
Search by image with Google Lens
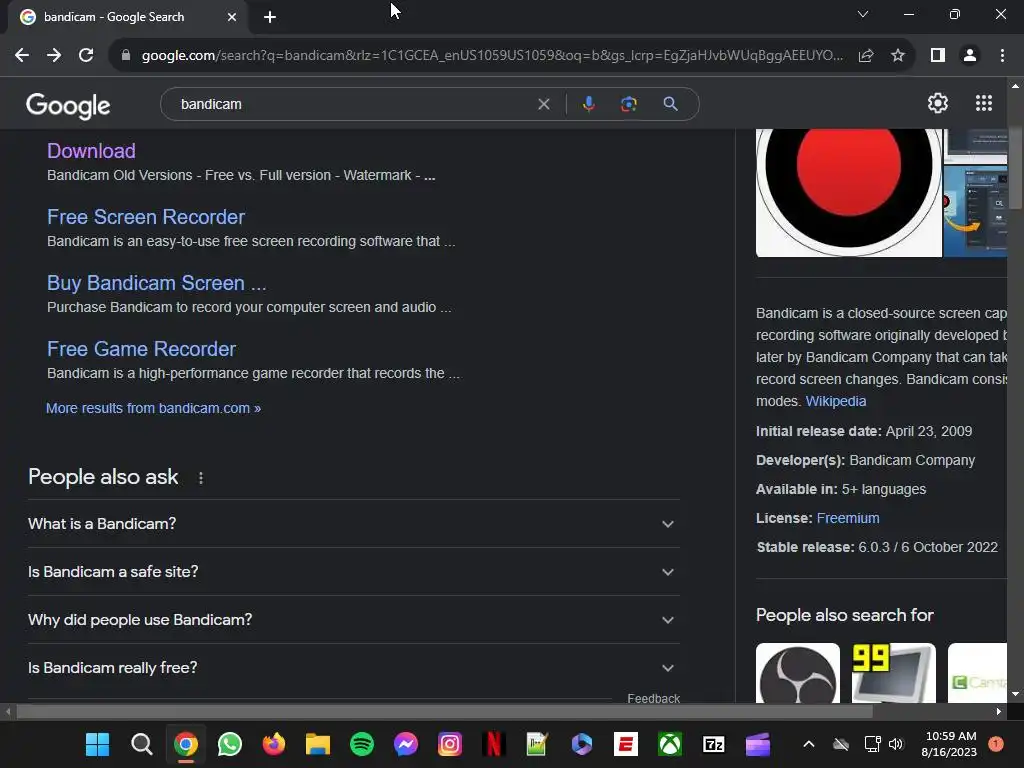point(629,104)
